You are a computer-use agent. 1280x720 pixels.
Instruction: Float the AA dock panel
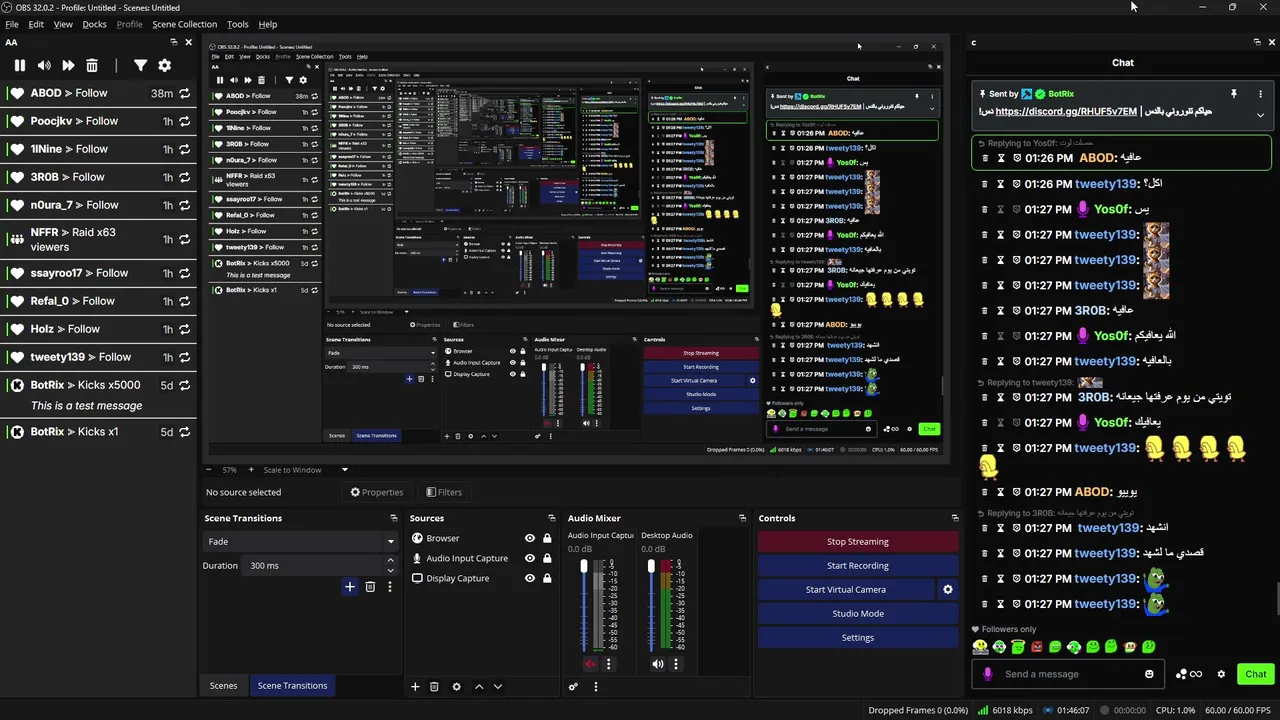tap(174, 42)
